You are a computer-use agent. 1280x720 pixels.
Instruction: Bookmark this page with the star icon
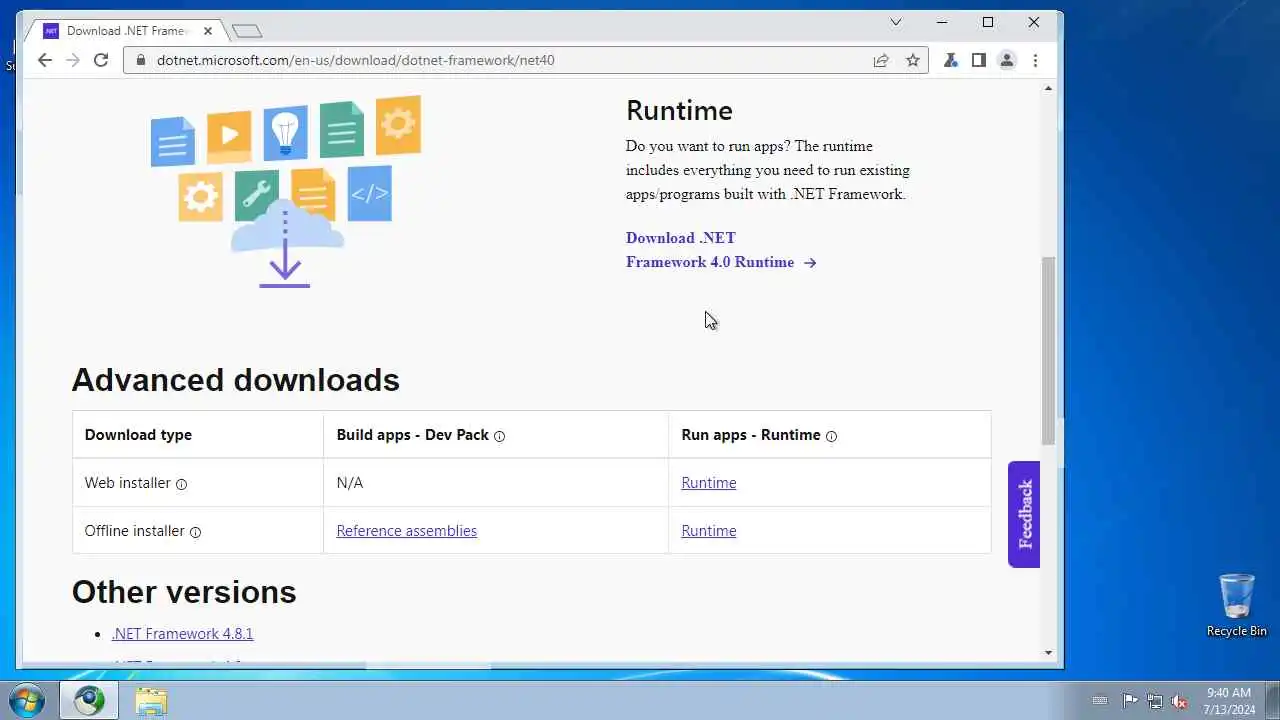913,60
